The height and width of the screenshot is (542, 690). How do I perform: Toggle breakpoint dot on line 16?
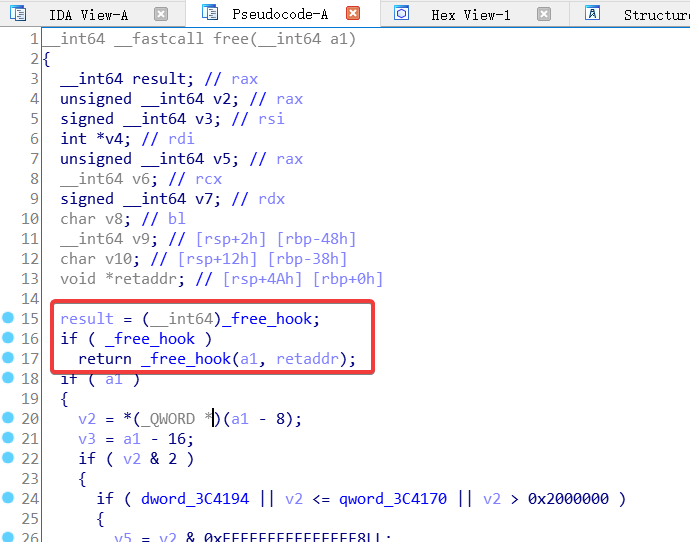click(x=8, y=339)
